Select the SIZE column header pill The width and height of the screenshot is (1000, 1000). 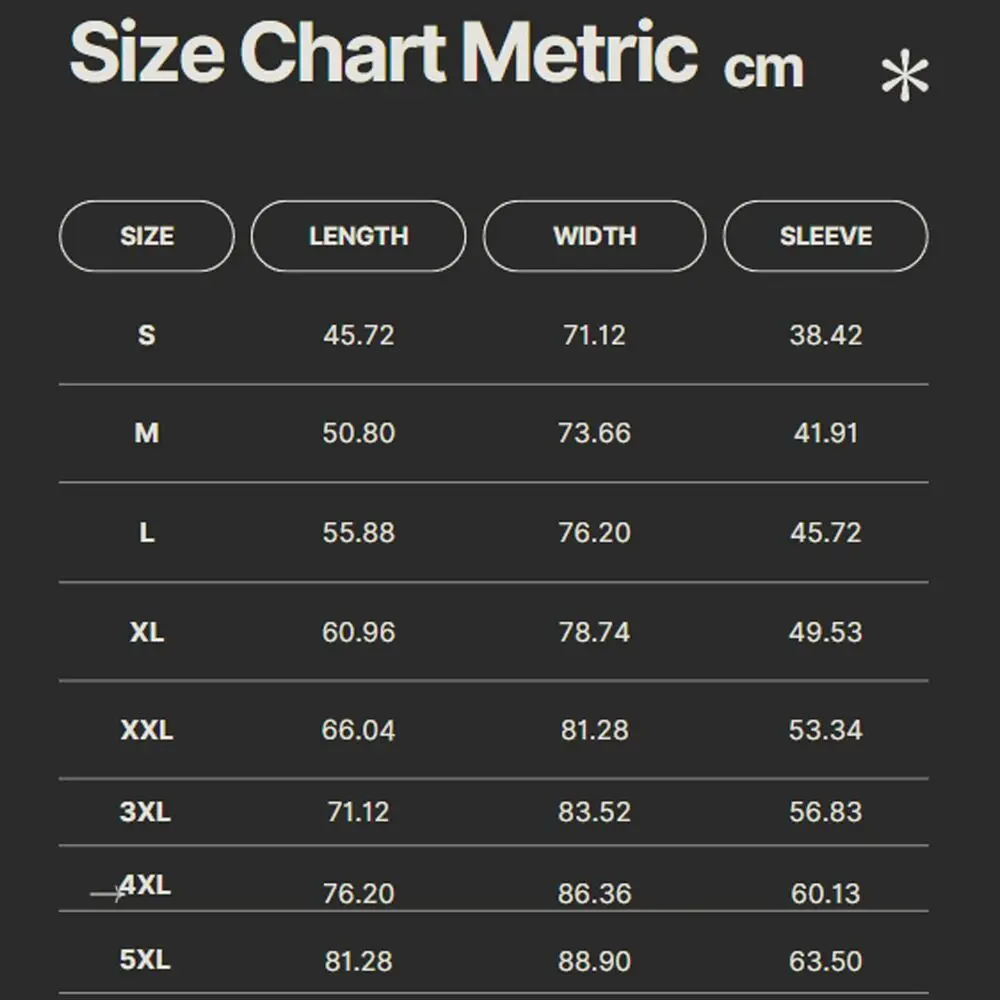[x=147, y=236]
